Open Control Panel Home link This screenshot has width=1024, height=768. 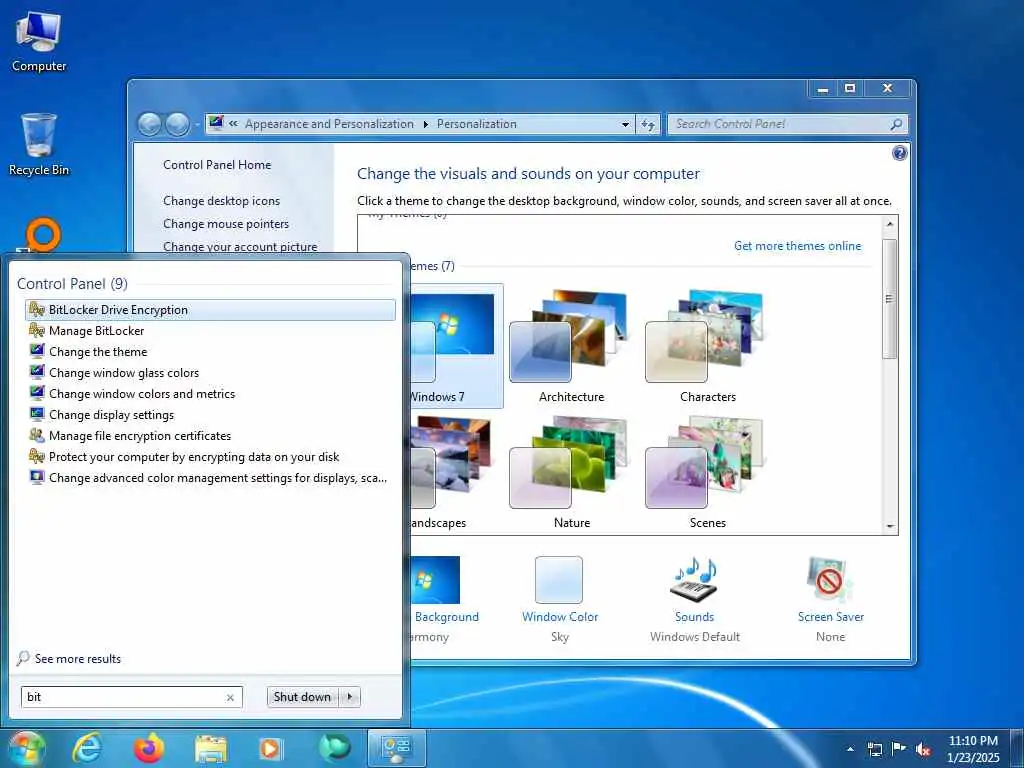[x=217, y=165]
